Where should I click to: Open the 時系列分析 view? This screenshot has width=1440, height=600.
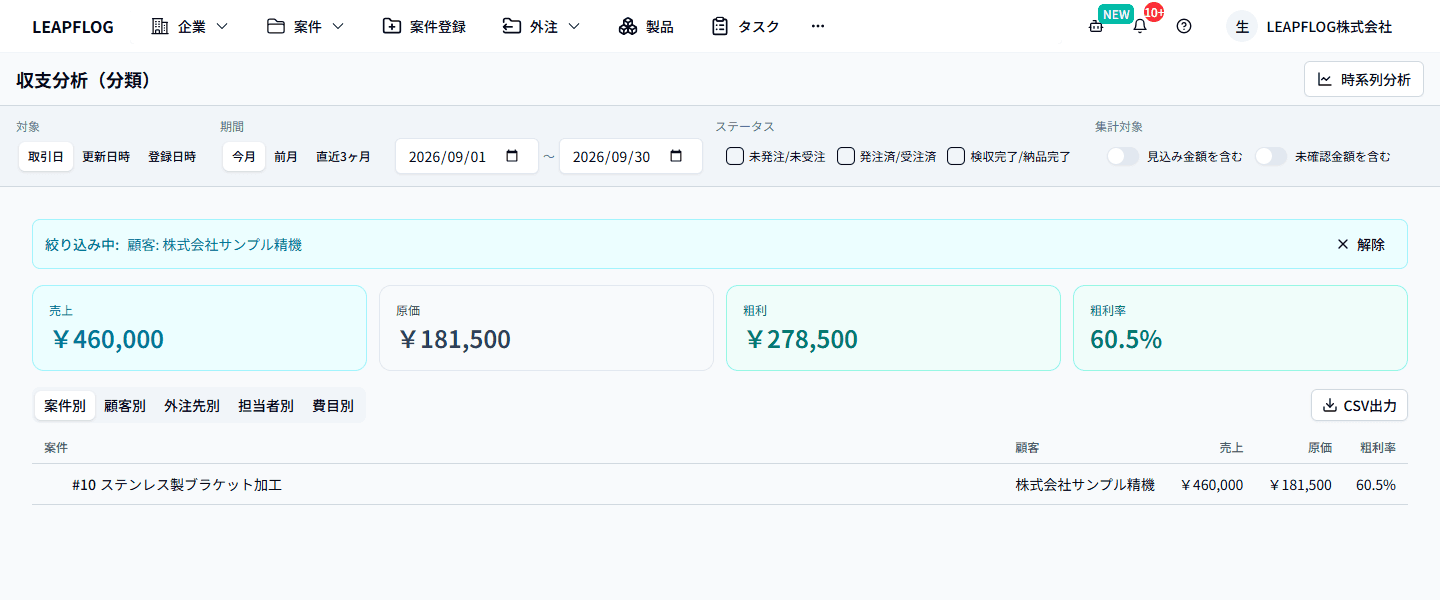[x=1364, y=79]
